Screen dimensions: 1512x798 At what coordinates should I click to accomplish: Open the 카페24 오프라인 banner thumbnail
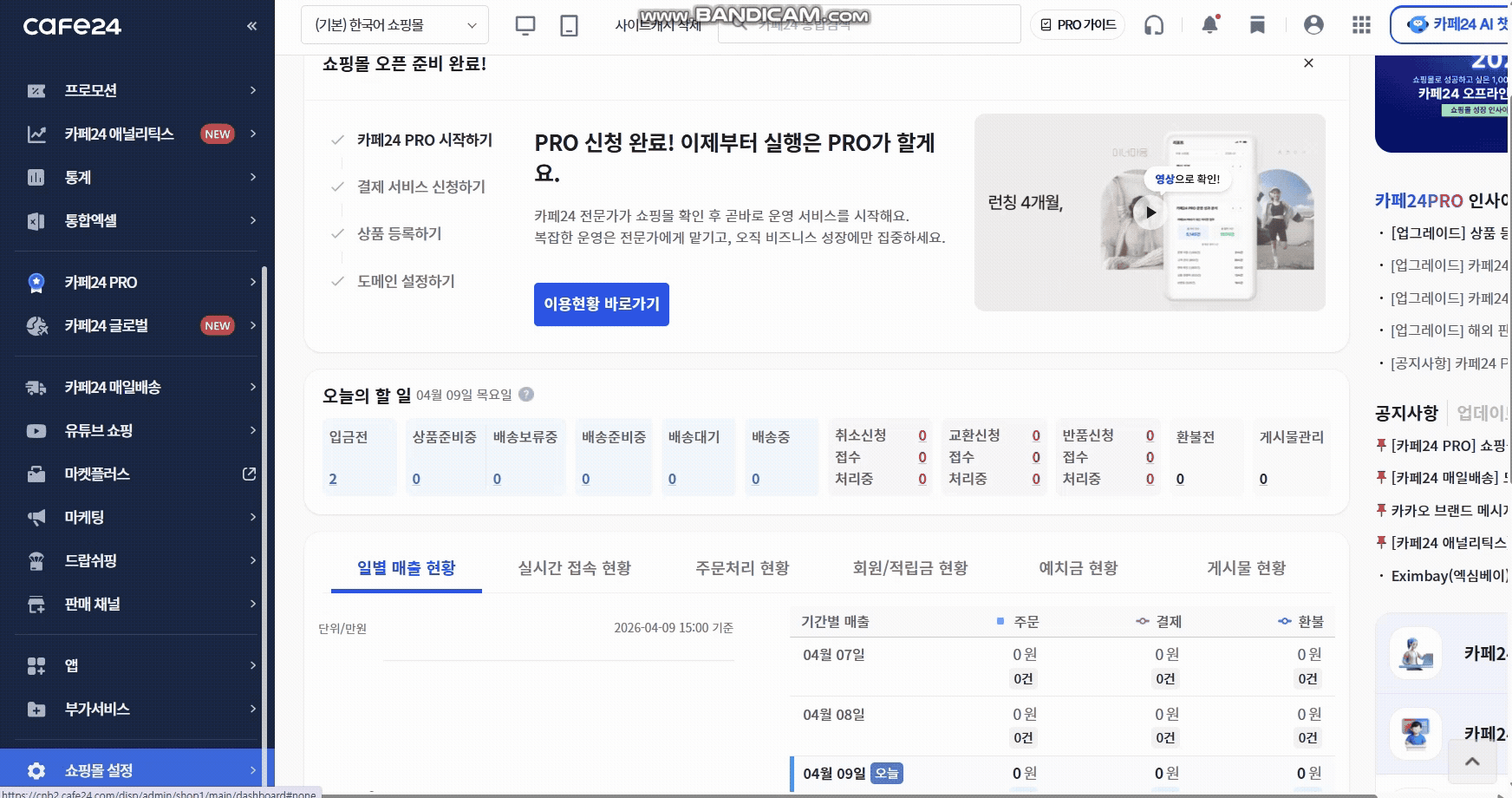(1444, 103)
